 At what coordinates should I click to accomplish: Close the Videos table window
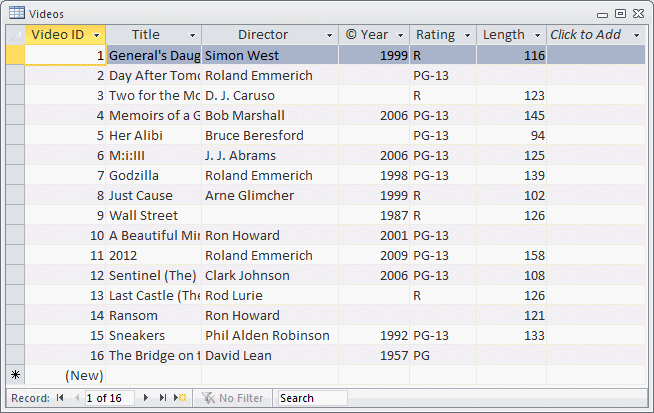click(639, 14)
